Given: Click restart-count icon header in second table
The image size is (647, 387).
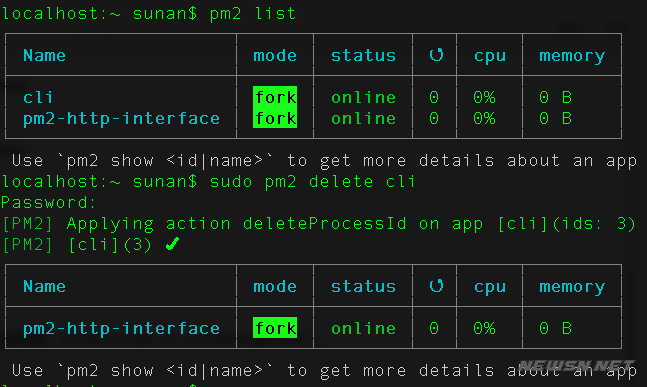Looking at the screenshot, I should 436,286.
